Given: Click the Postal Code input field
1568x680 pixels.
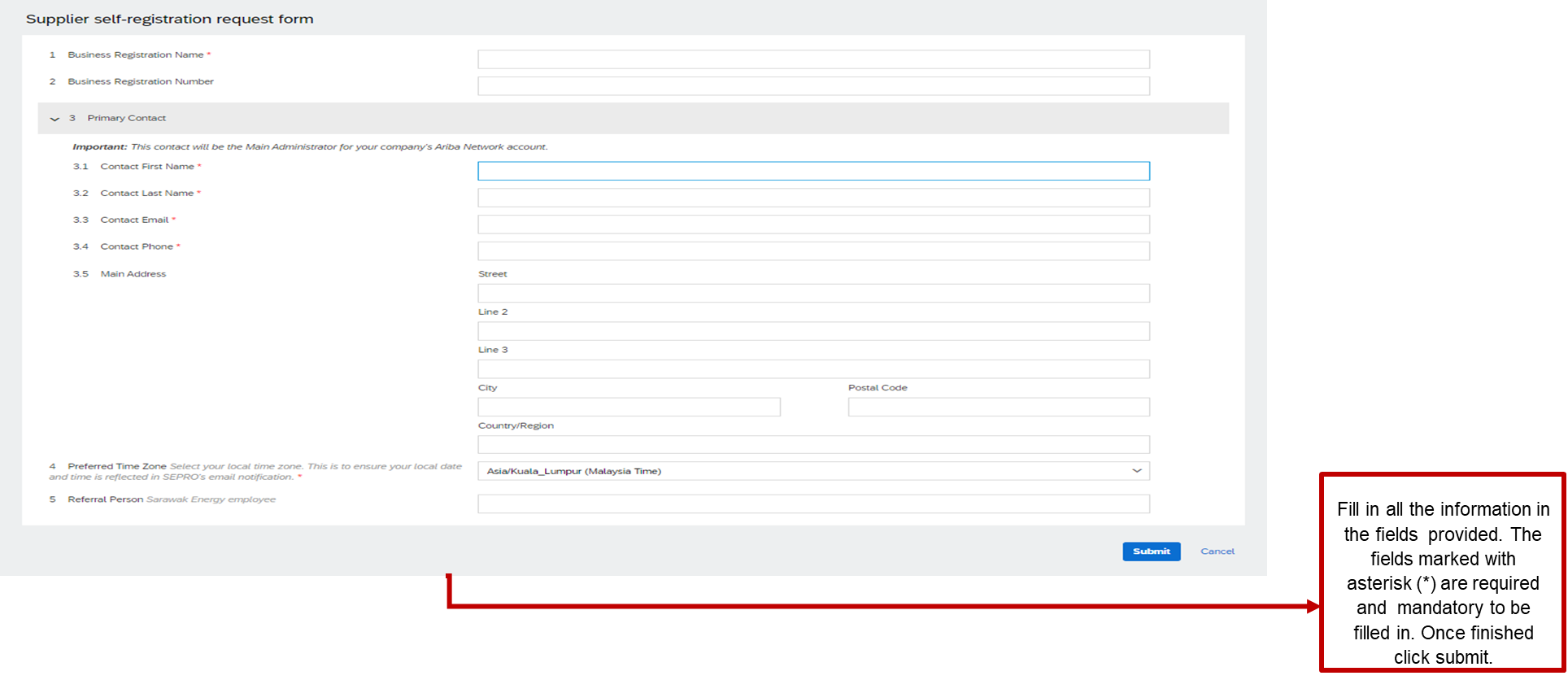Looking at the screenshot, I should (x=999, y=407).
